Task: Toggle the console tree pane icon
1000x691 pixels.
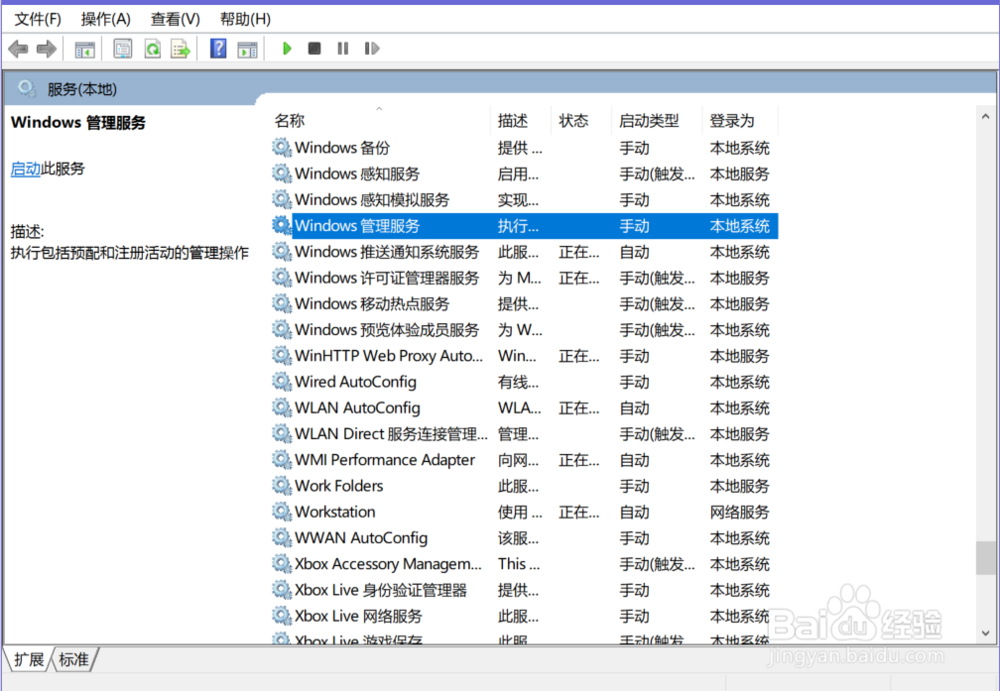Action: pos(84,49)
